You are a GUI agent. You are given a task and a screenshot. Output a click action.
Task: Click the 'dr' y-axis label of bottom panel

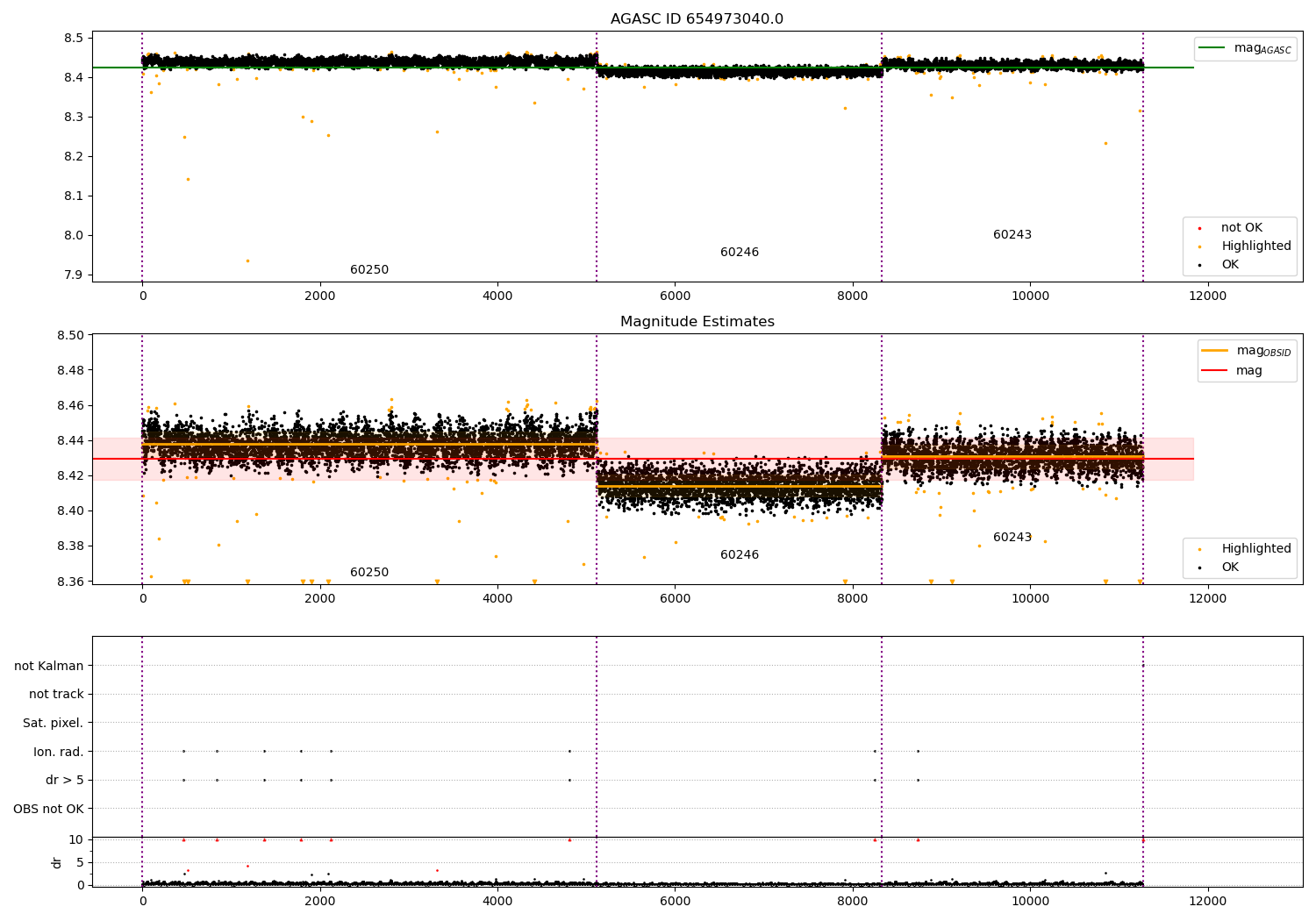[x=57, y=862]
